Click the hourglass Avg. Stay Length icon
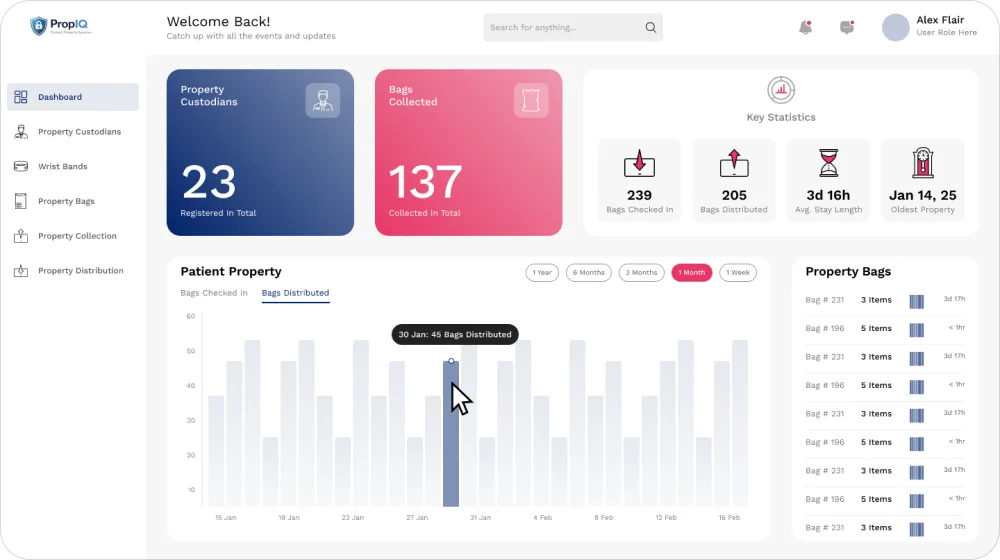1000x560 pixels. 828,163
